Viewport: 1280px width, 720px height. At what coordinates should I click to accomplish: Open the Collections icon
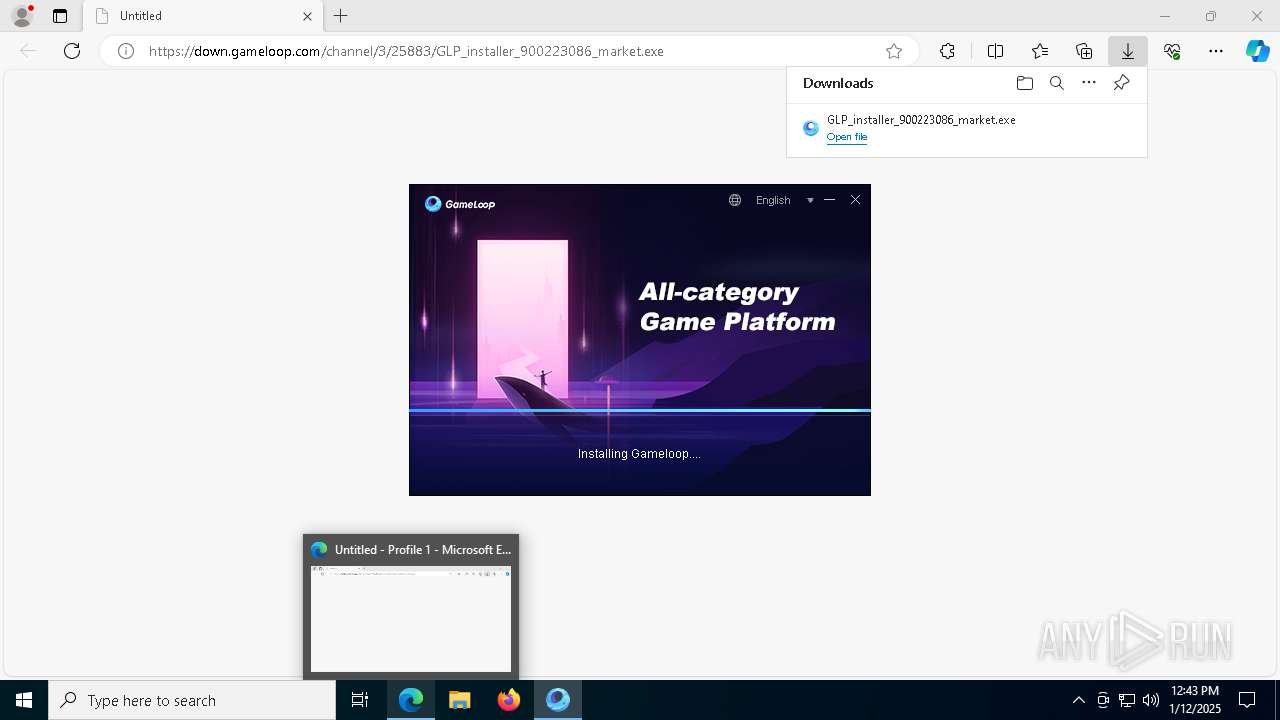click(x=1084, y=51)
